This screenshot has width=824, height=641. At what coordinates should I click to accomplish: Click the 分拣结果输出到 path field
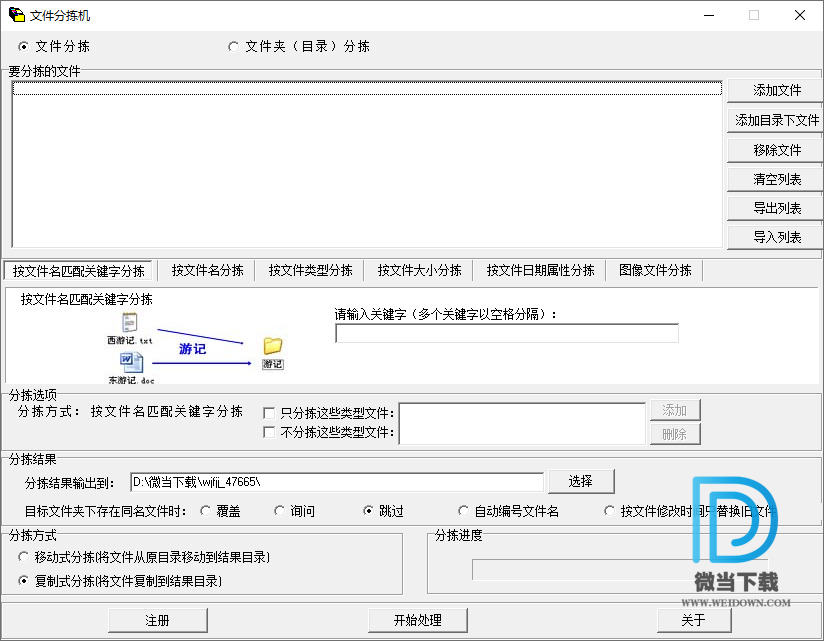coord(337,482)
